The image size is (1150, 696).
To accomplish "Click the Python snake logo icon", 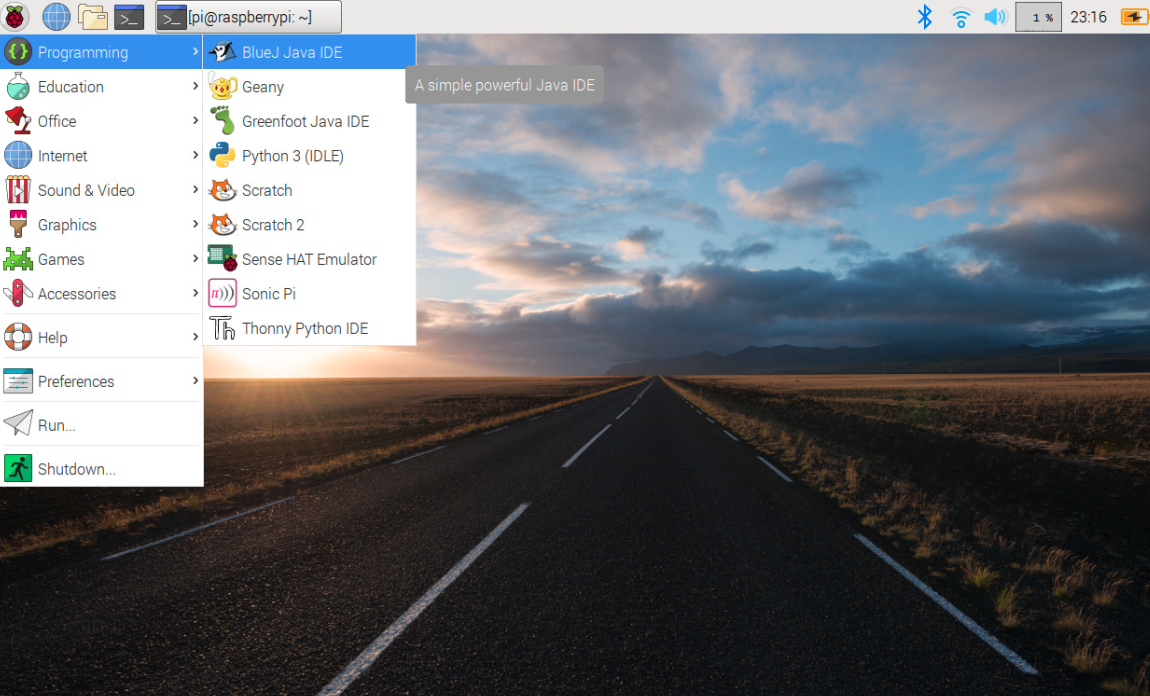I will pos(222,155).
